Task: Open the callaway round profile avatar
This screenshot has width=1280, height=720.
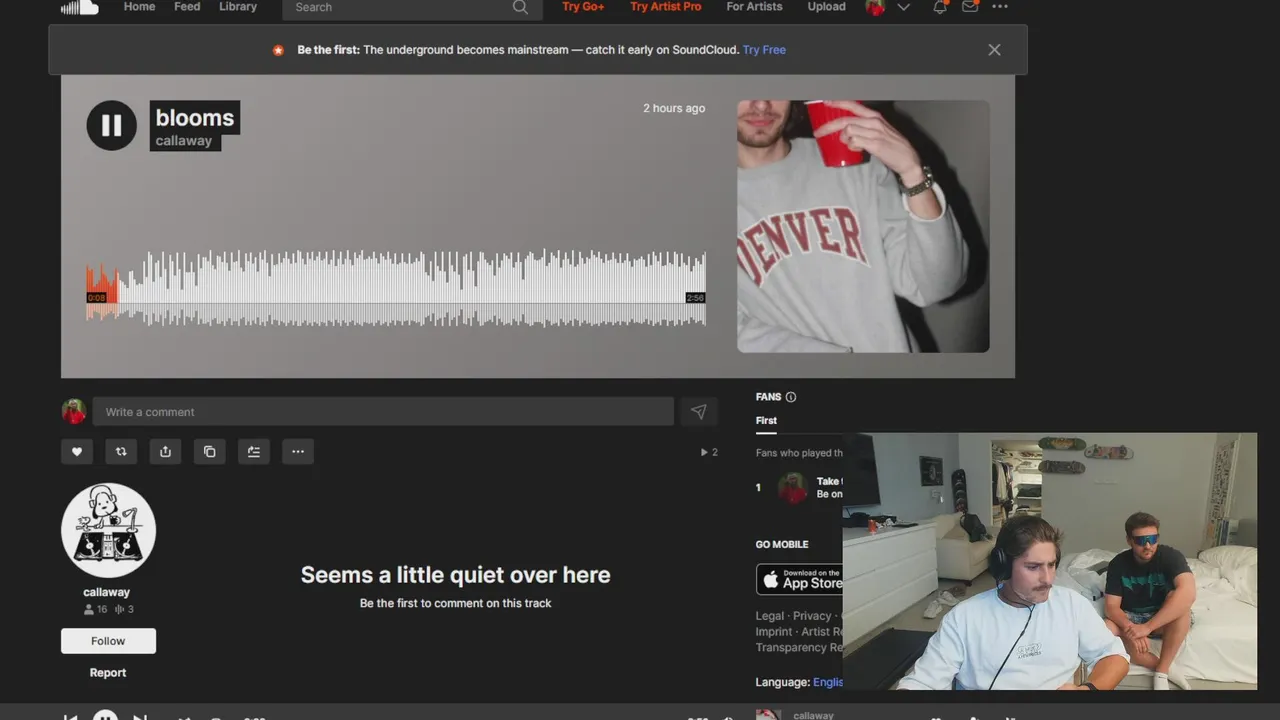Action: click(108, 530)
